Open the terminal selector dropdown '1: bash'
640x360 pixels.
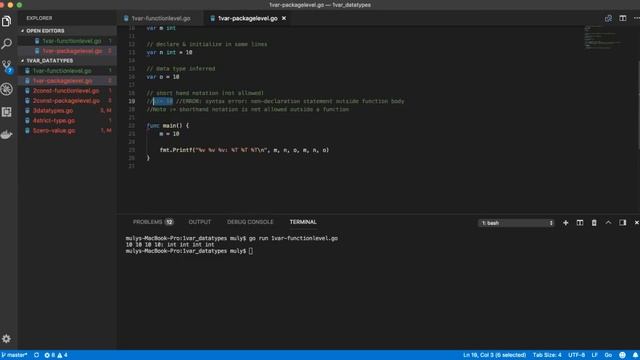(x=516, y=223)
